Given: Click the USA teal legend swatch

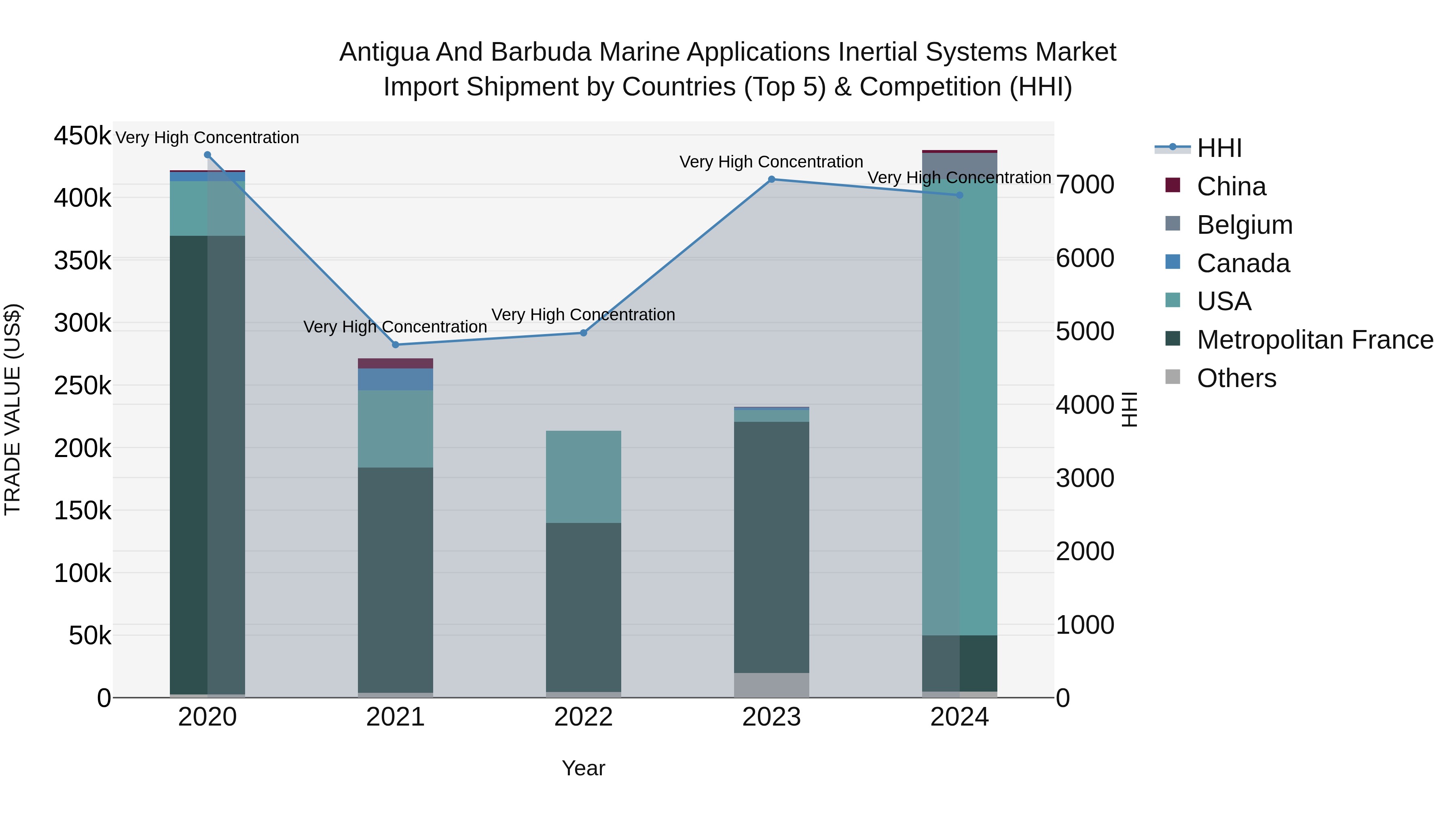Looking at the screenshot, I should point(1173,300).
